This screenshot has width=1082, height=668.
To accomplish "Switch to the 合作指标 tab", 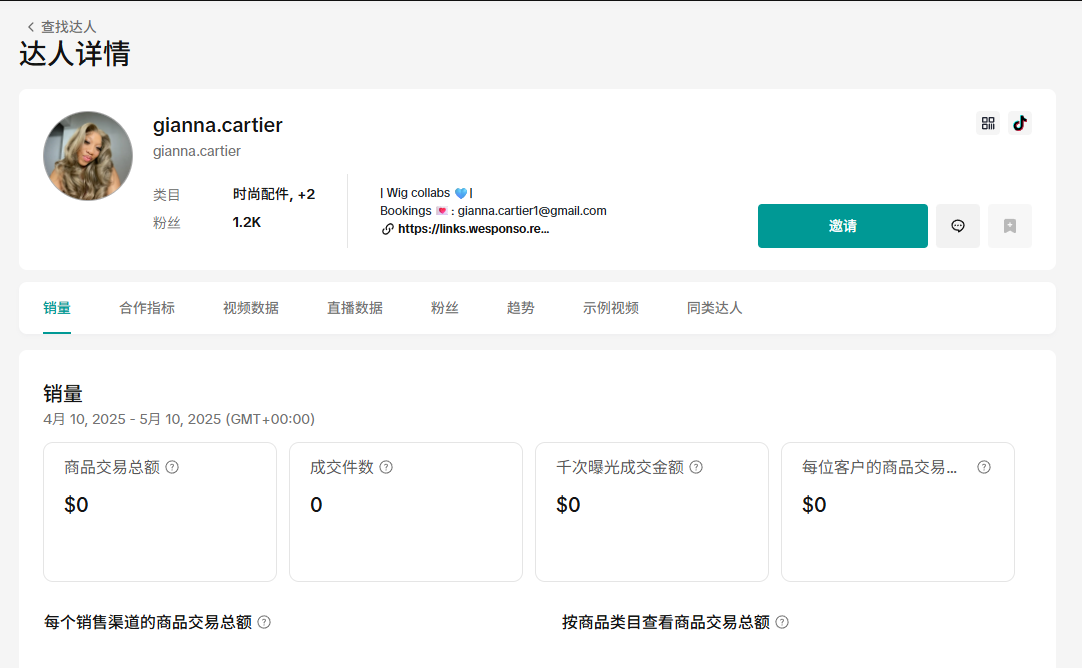I will [x=148, y=308].
